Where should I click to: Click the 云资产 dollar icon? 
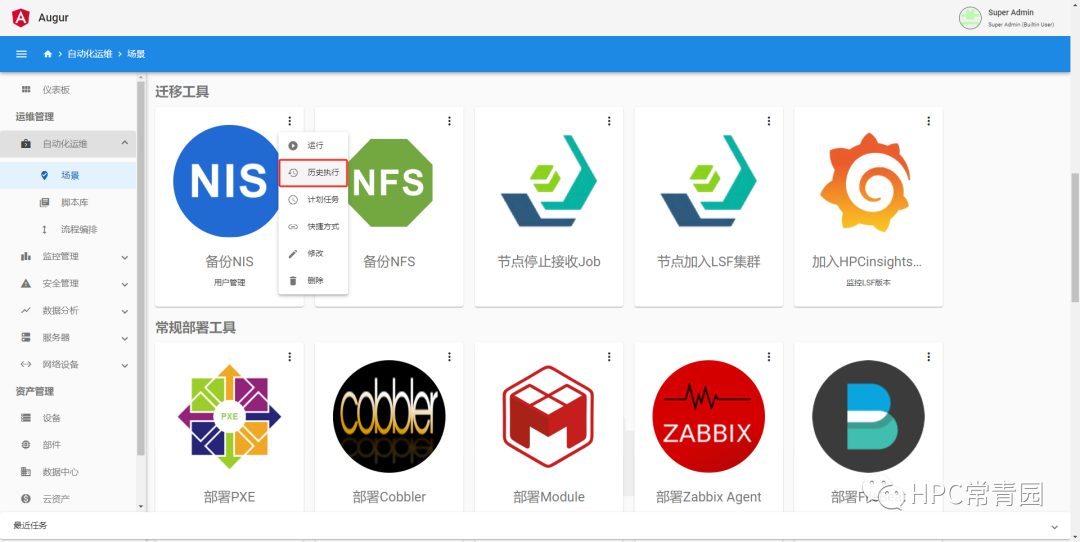coord(26,499)
